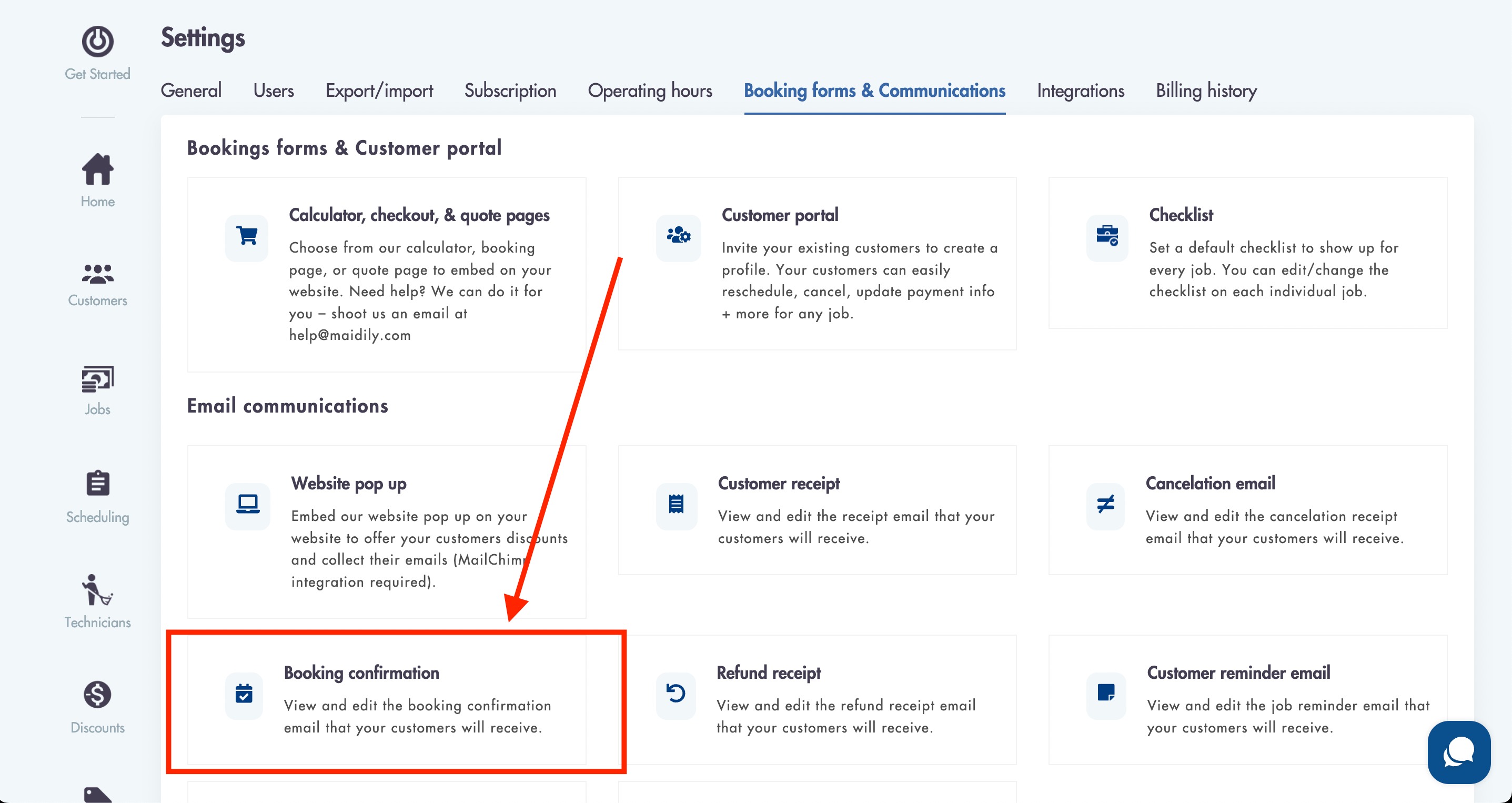
Task: Open the Get Started power icon
Action: pos(97,41)
